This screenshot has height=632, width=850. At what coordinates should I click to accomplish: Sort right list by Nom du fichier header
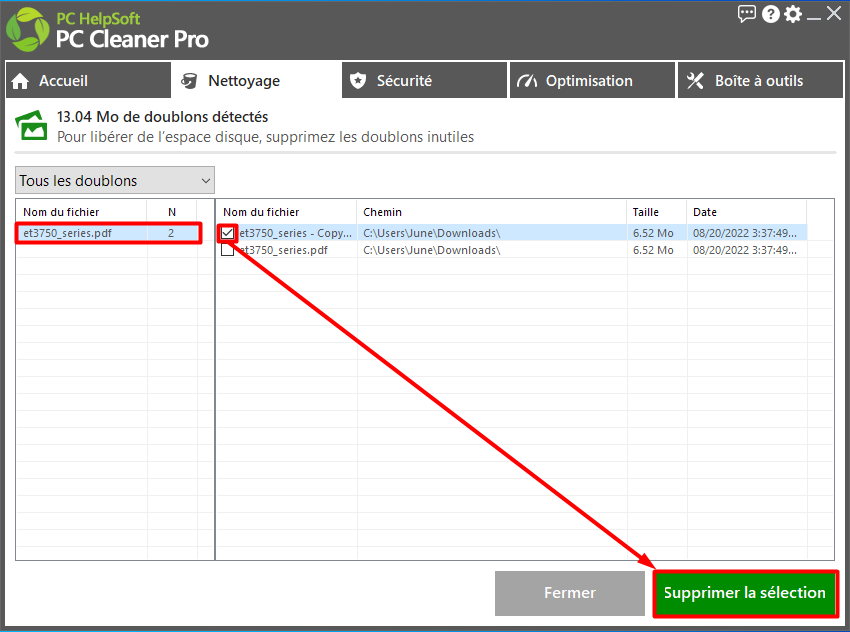pos(286,212)
